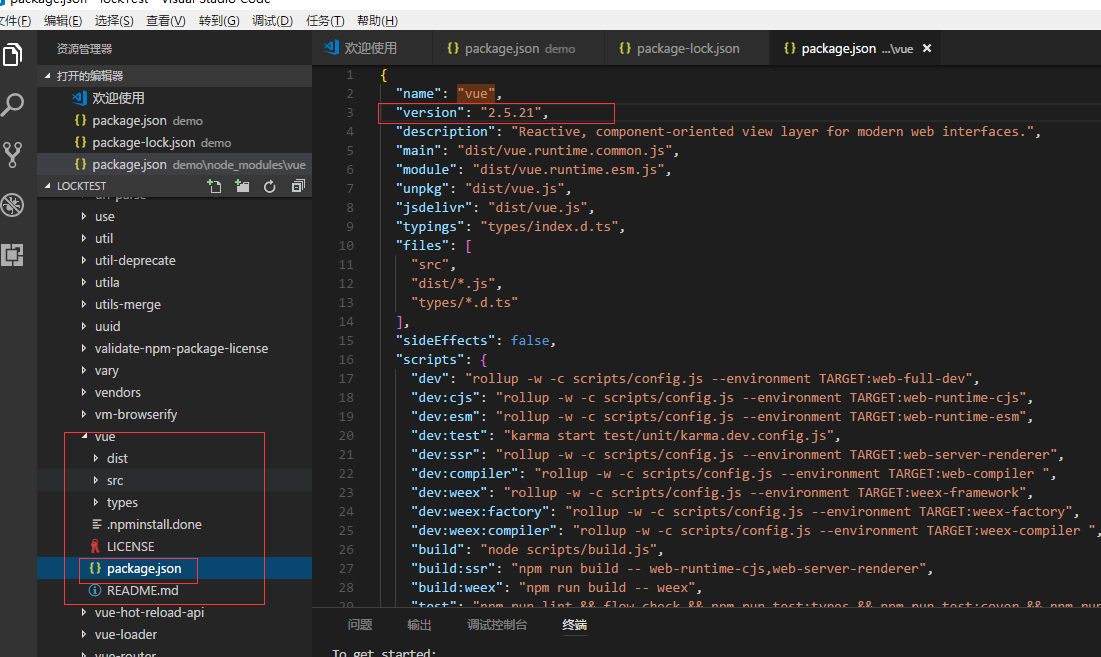Click the New File icon in LOCKTEST header
This screenshot has height=657, width=1101.
[x=213, y=186]
